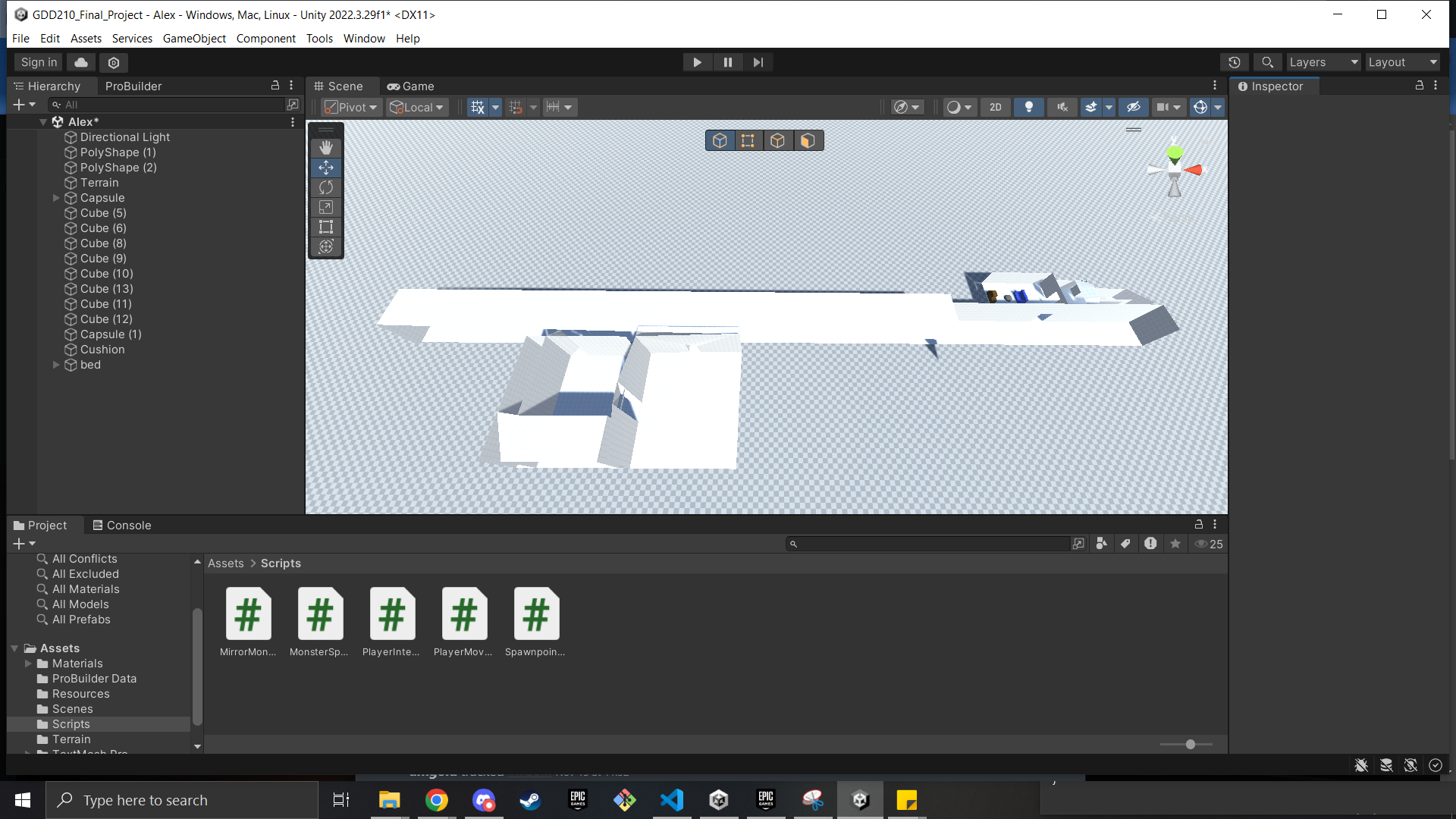Image resolution: width=1456 pixels, height=819 pixels.
Task: Open the Layers dropdown
Action: click(1323, 62)
